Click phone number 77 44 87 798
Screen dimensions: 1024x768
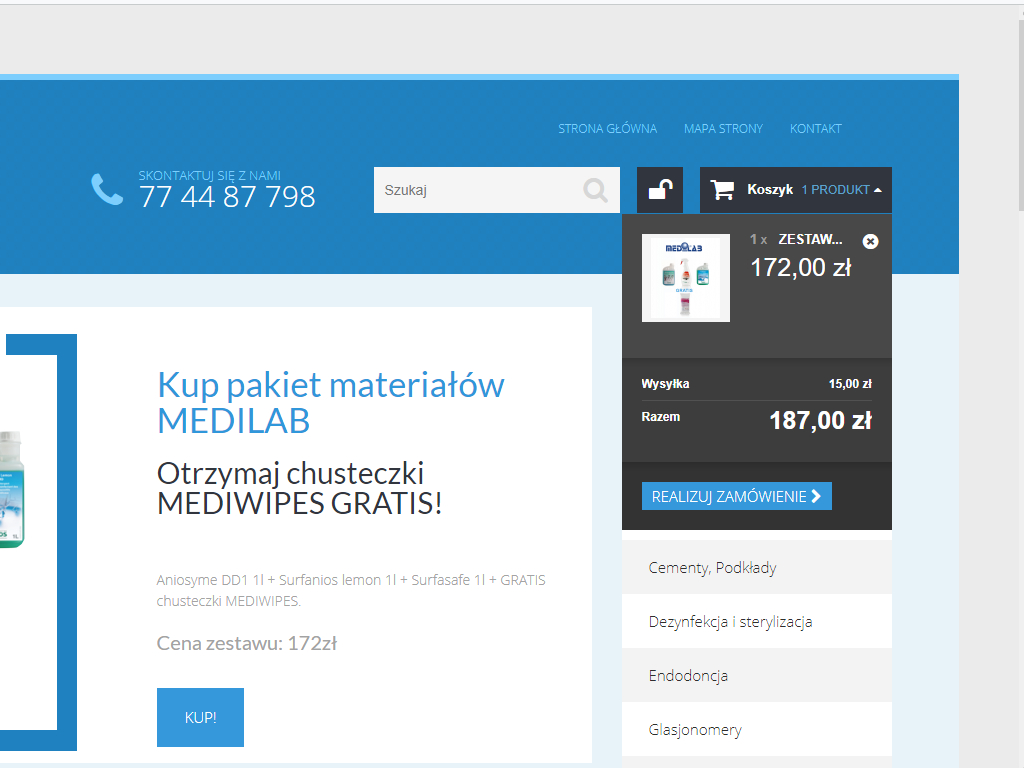tap(227, 197)
